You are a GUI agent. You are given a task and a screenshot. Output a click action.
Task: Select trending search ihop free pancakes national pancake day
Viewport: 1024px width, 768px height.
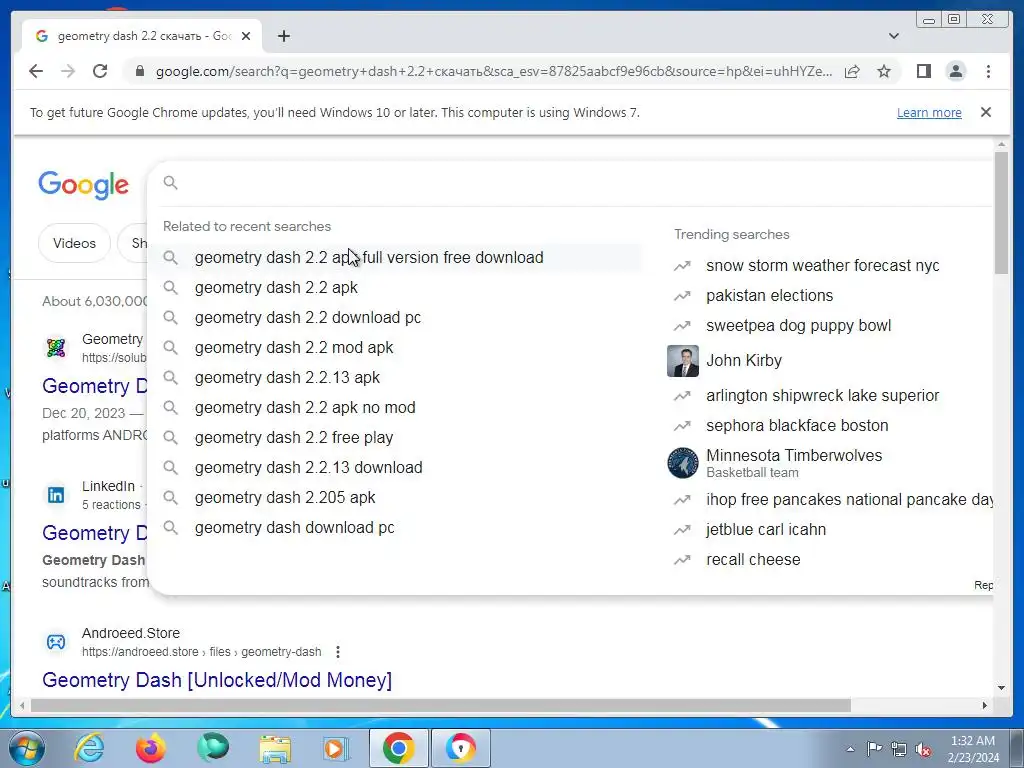(849, 500)
